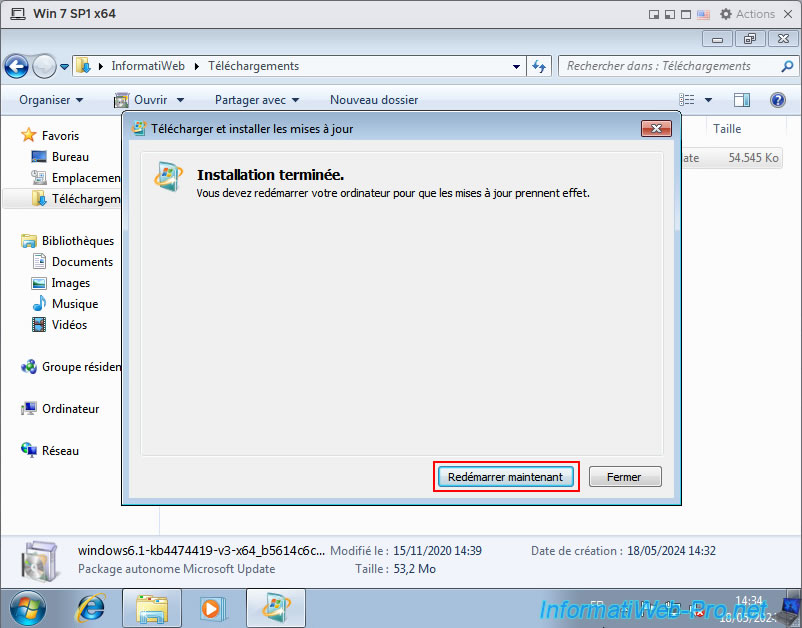Select the Windows Explorer taskbar icon
This screenshot has width=802, height=628.
[151, 607]
